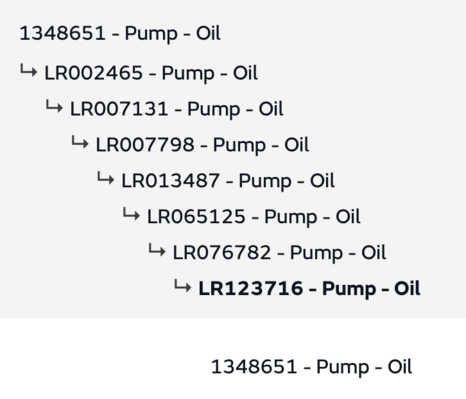This screenshot has width=466, height=399.
Task: Click the arrow icon before LR013487
Action: pos(105,178)
